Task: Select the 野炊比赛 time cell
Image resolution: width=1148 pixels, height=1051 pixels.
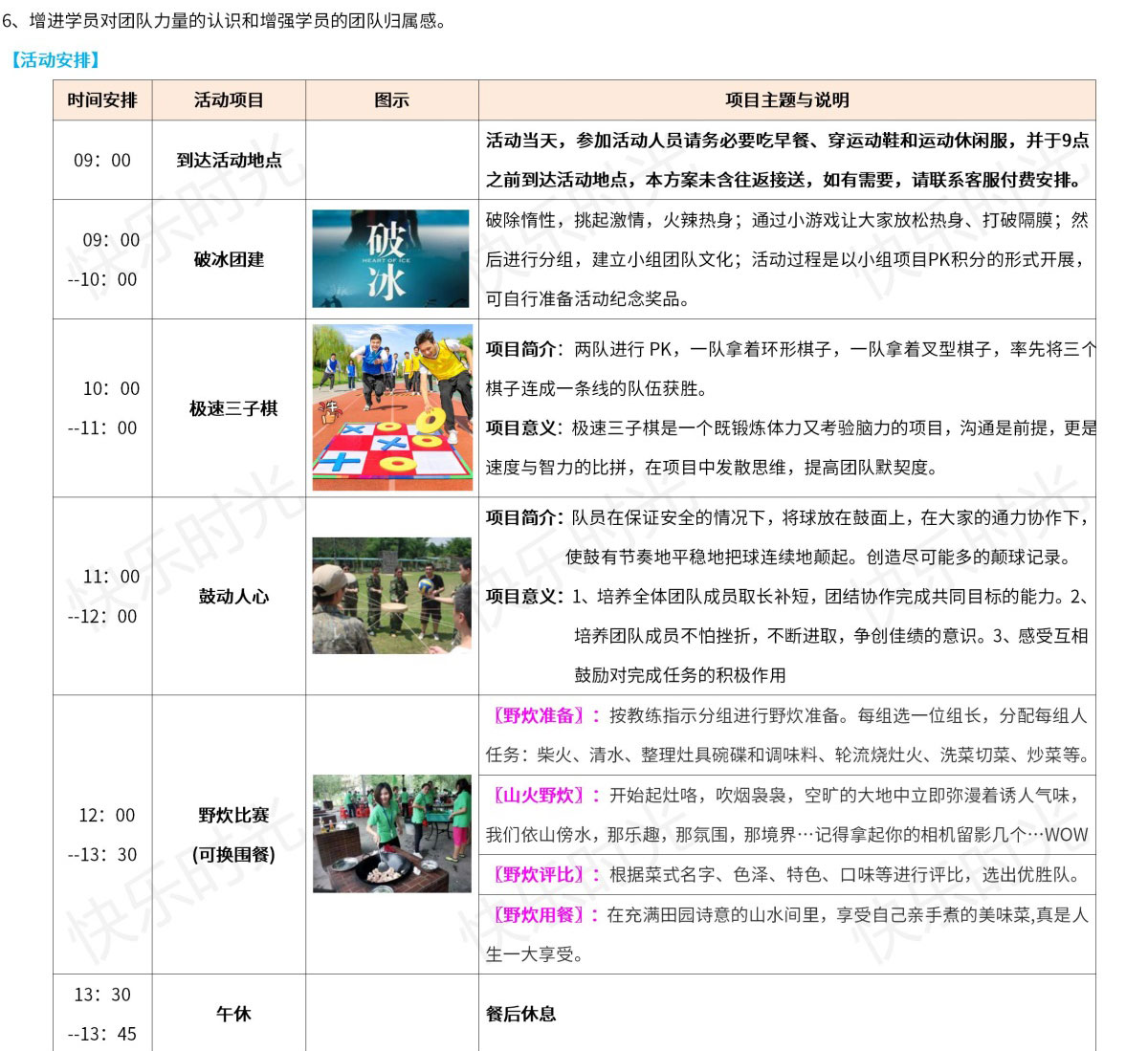Action: coord(102,834)
